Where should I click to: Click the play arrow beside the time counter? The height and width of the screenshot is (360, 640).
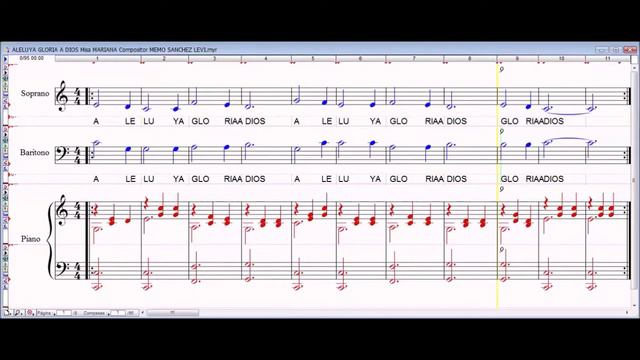tap(6, 59)
